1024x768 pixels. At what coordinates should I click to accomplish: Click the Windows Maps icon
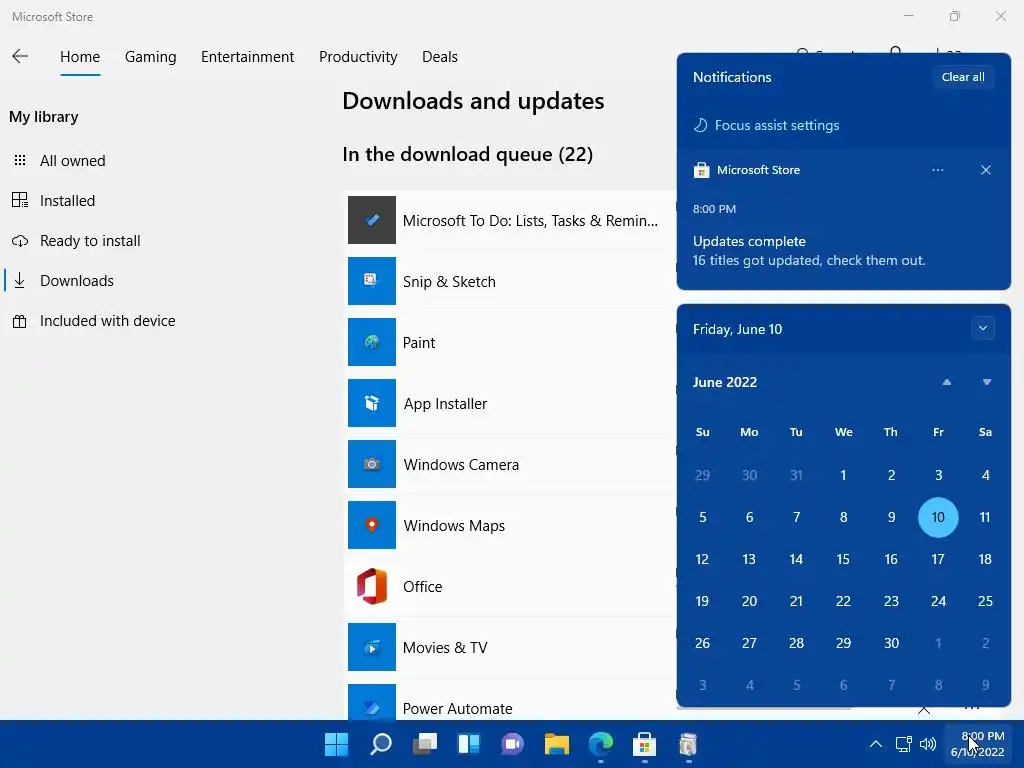pos(372,525)
